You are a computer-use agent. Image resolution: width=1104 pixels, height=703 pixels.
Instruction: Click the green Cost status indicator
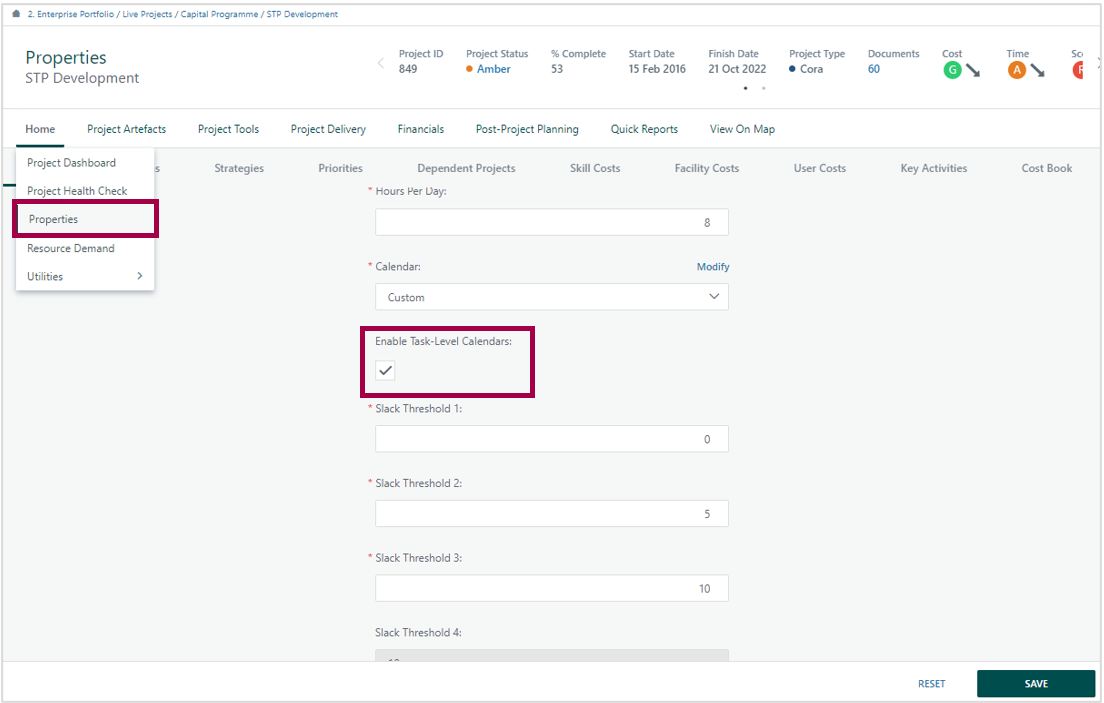952,70
